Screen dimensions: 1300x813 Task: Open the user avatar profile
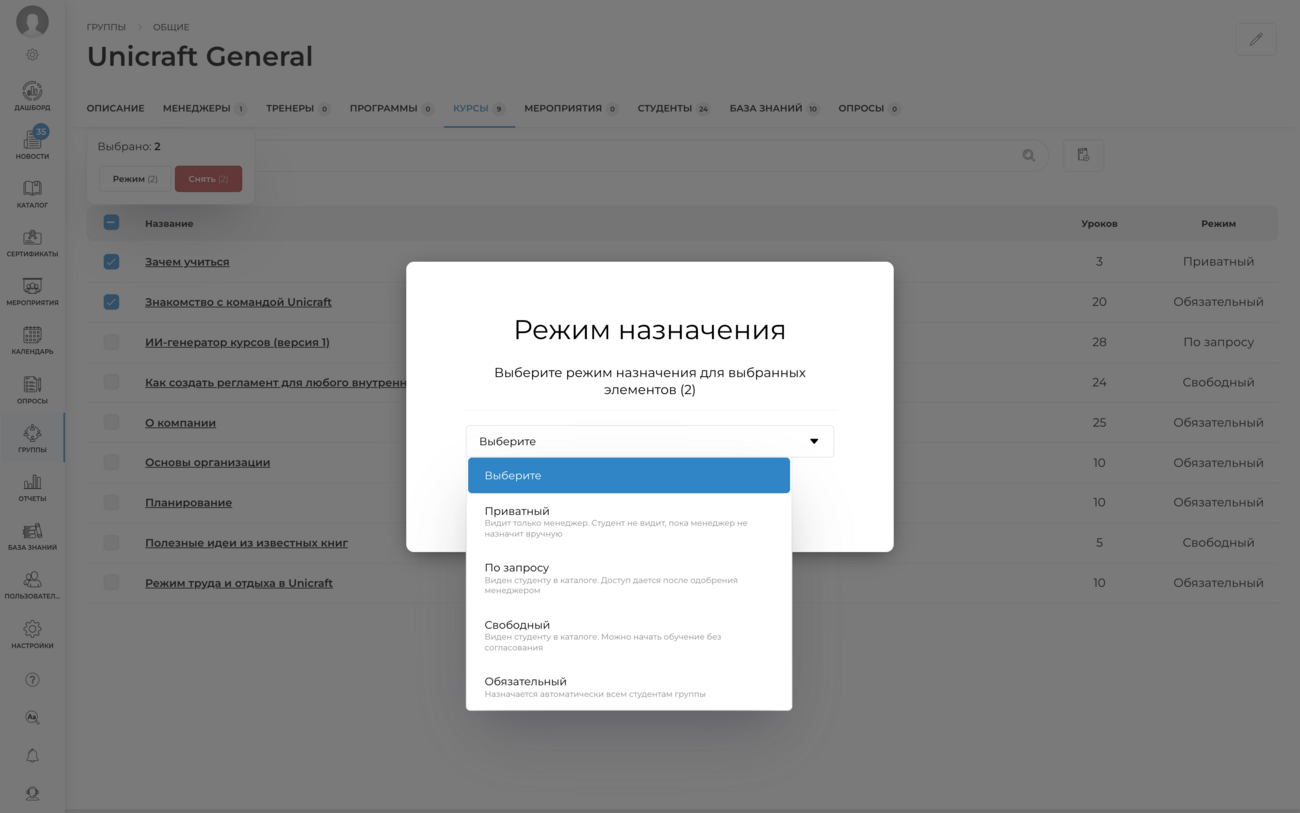(x=32, y=21)
